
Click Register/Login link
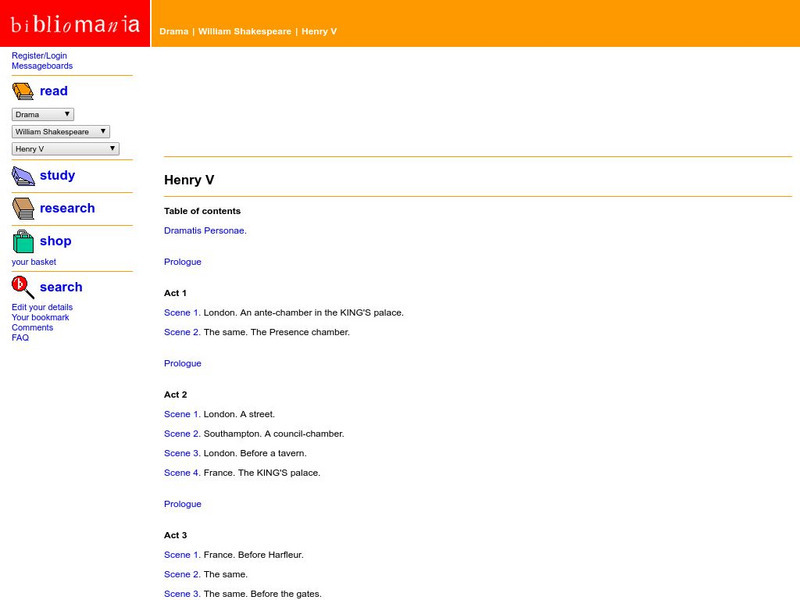pos(39,55)
